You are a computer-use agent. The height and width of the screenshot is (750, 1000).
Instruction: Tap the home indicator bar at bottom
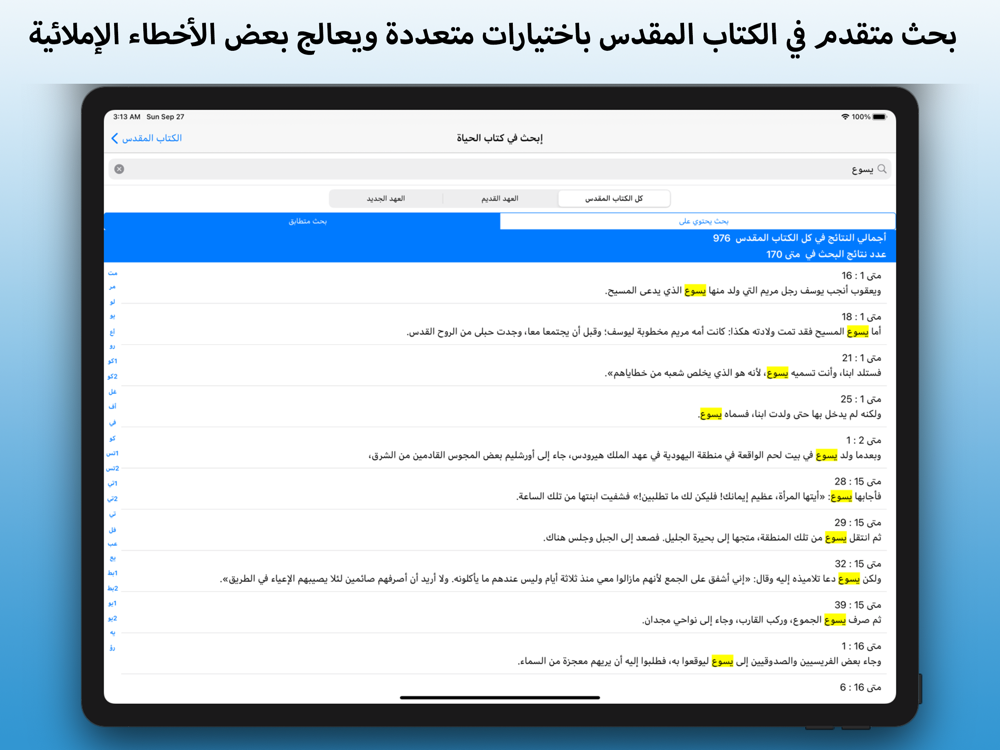click(500, 698)
